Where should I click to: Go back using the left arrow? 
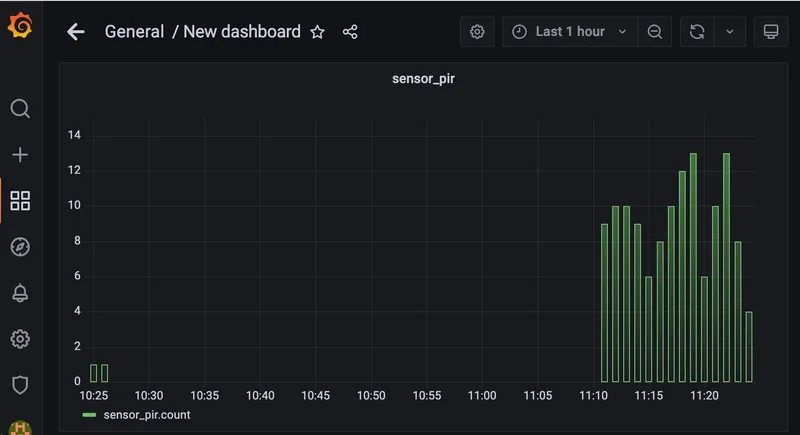[76, 32]
